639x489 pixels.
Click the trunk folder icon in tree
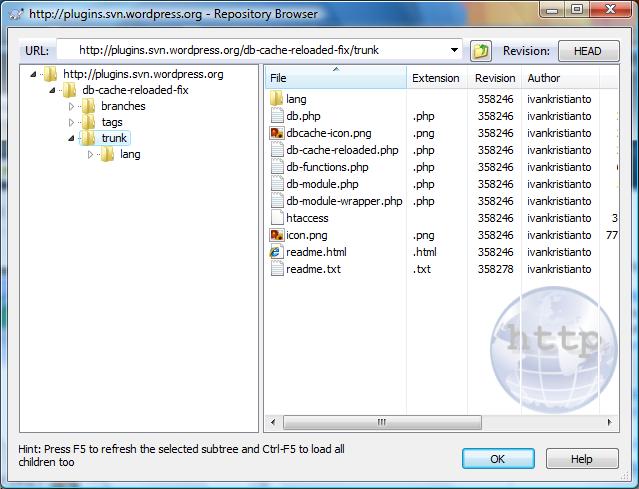click(88, 138)
